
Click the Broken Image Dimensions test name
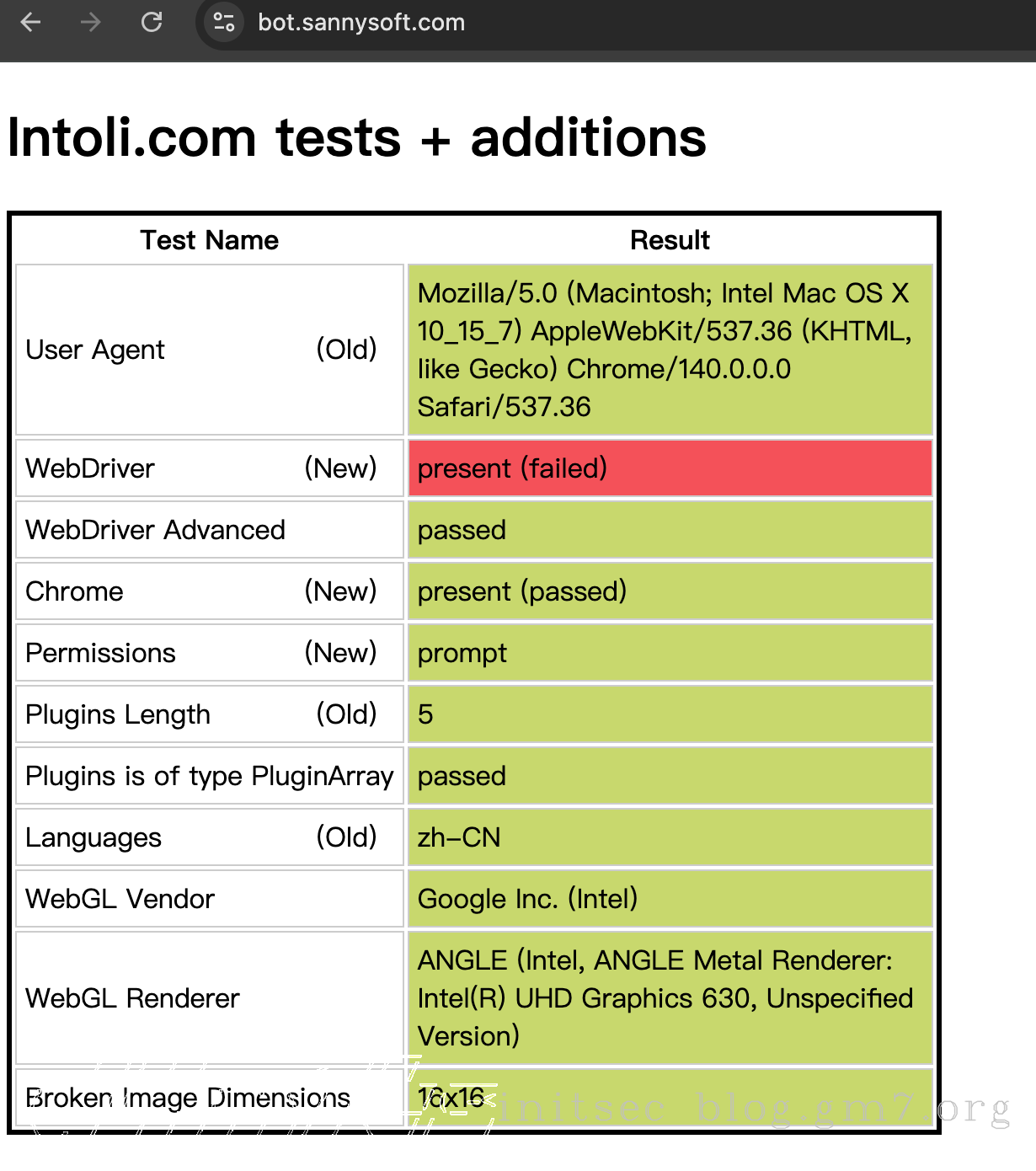pyautogui.click(x=188, y=1098)
